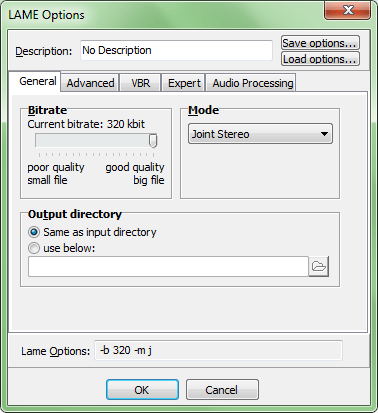
Task: Switch to the Advanced tab
Action: point(90,83)
